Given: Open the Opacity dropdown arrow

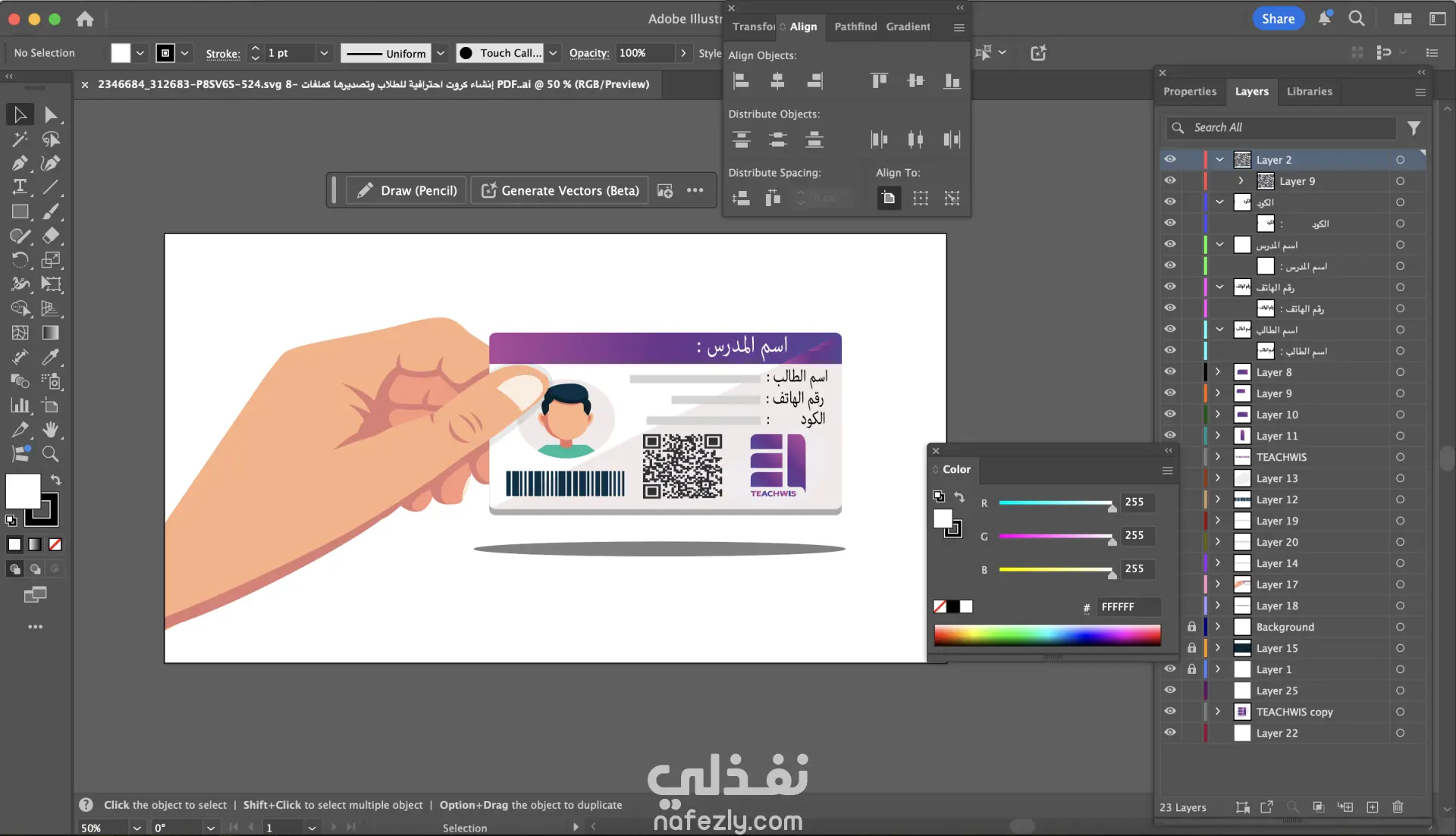Looking at the screenshot, I should pos(683,53).
